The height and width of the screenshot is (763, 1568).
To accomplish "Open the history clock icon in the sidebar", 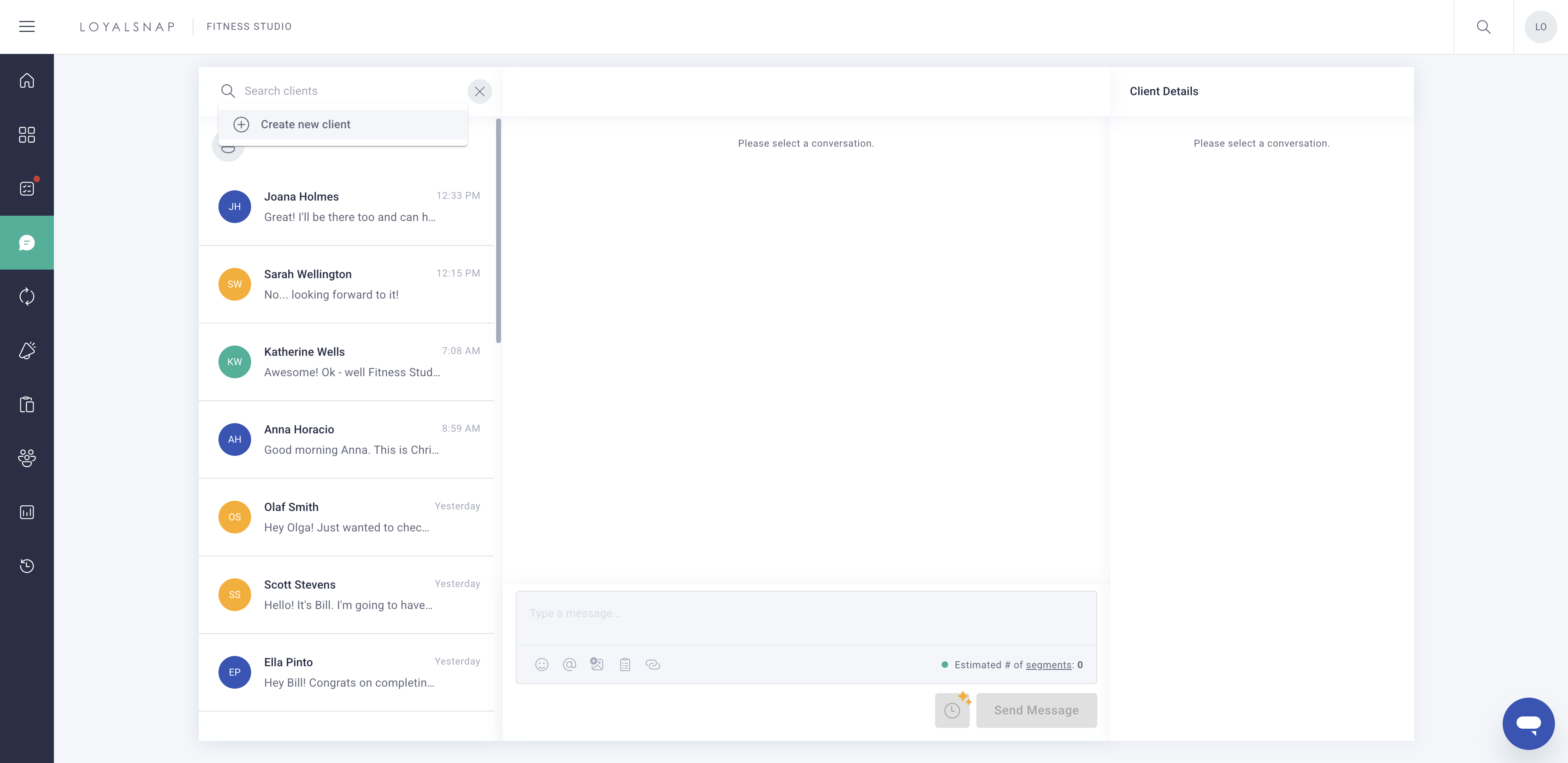I will (x=27, y=566).
